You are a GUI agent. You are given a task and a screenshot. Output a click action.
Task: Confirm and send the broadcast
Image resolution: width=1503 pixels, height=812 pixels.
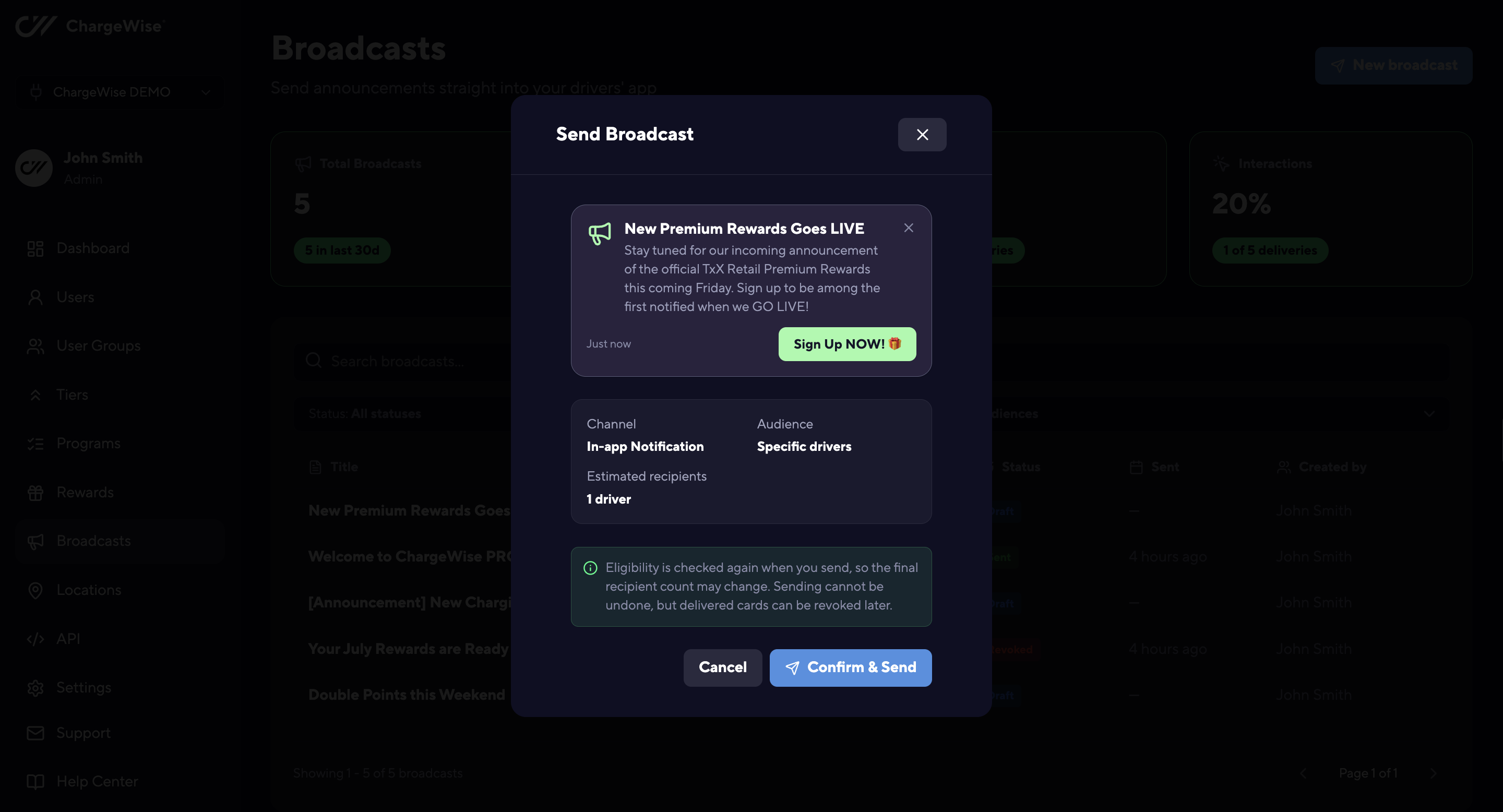point(850,667)
